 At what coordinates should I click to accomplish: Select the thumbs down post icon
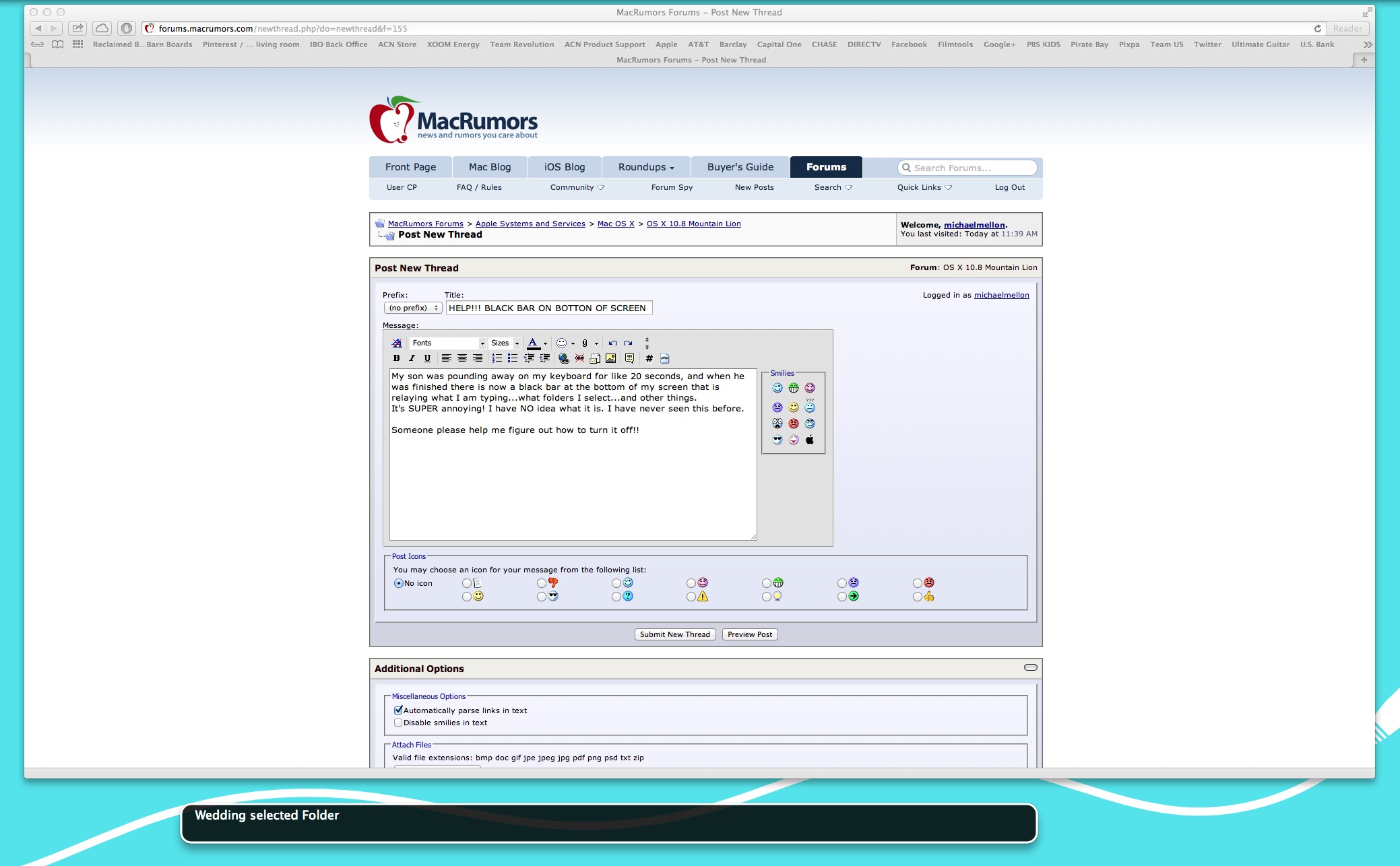[542, 583]
